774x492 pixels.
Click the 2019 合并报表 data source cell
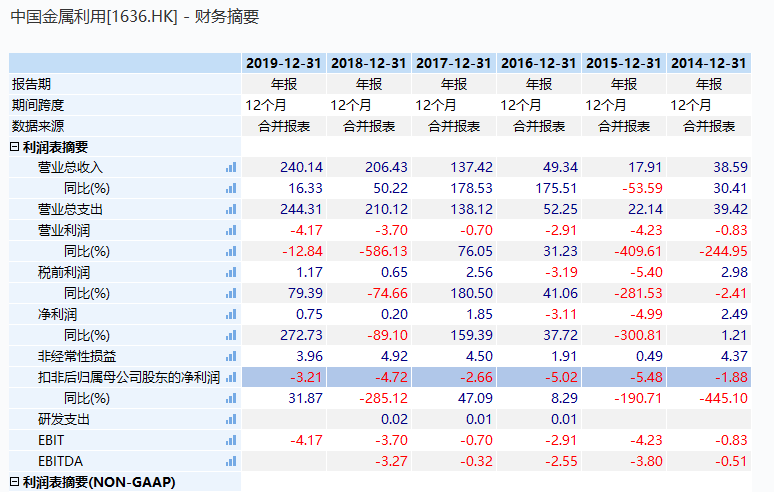point(284,126)
